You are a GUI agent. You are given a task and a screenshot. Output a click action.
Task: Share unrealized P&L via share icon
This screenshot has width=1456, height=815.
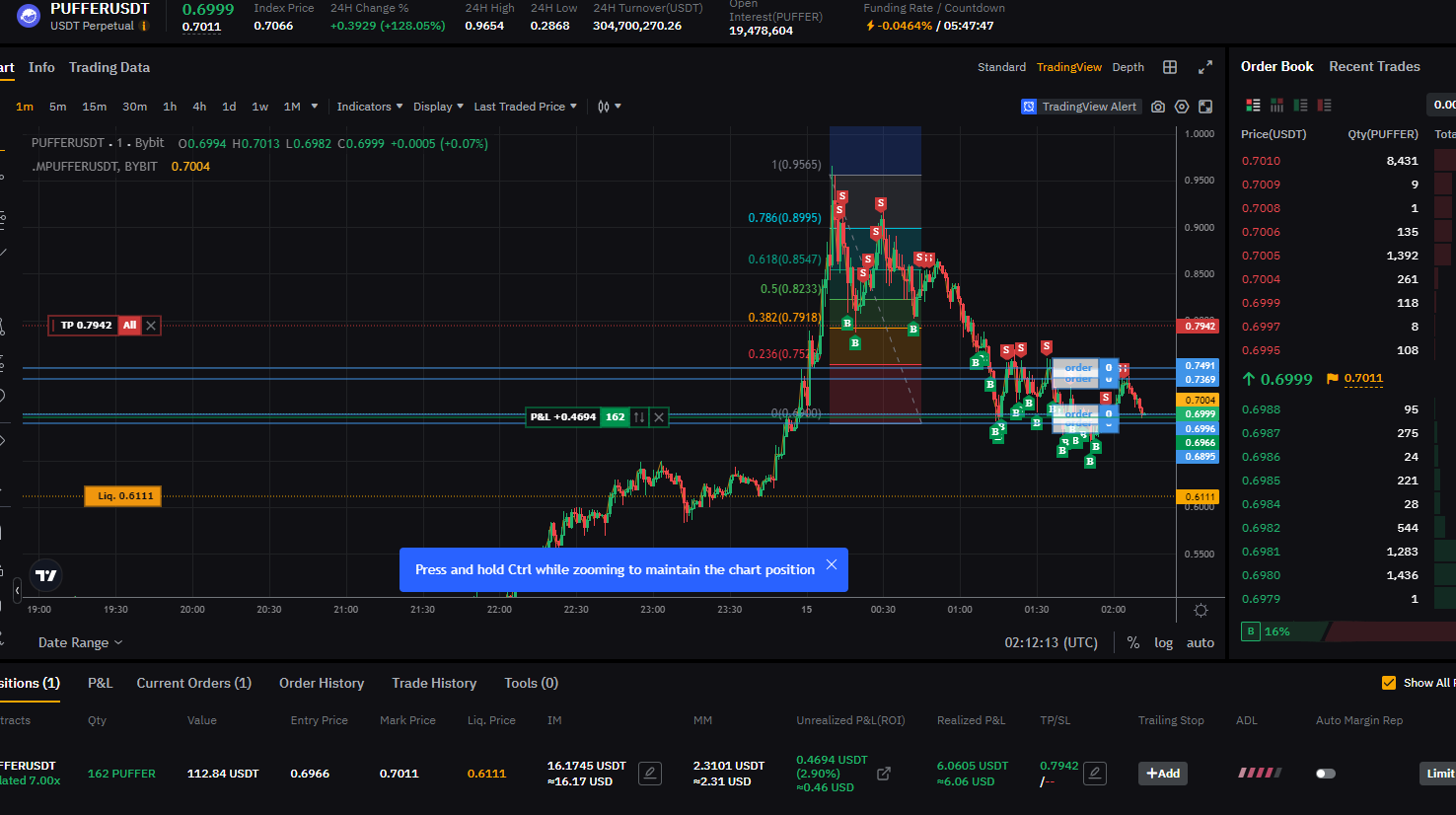click(x=884, y=774)
